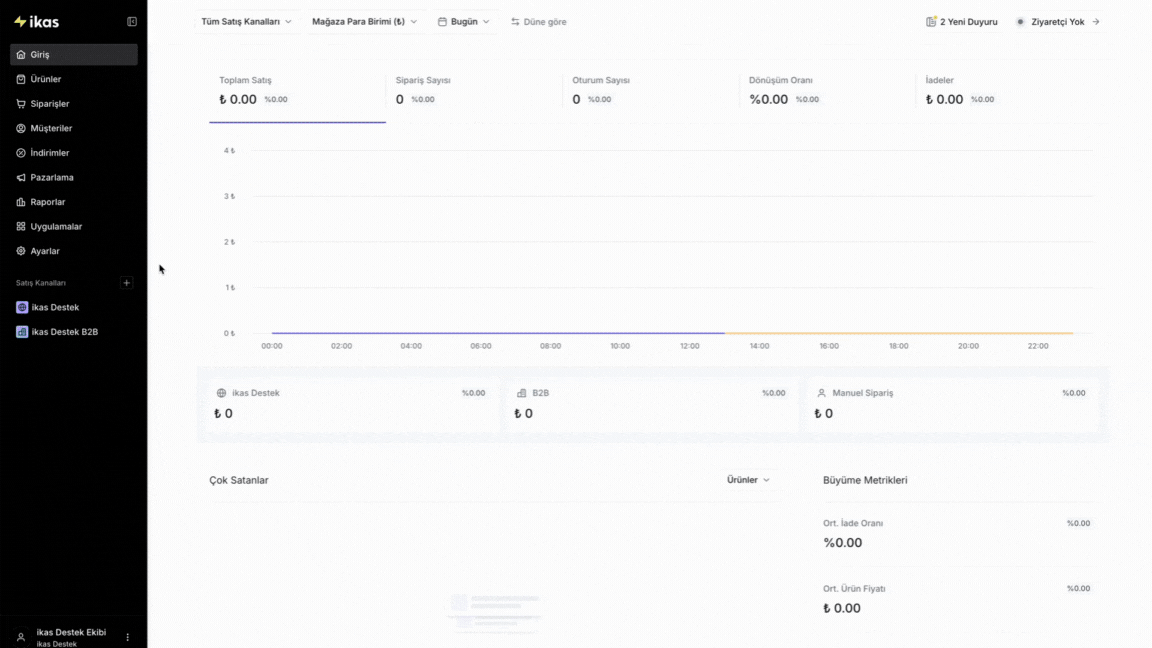
Task: Click the Raporlar chart icon
Action: [21, 202]
